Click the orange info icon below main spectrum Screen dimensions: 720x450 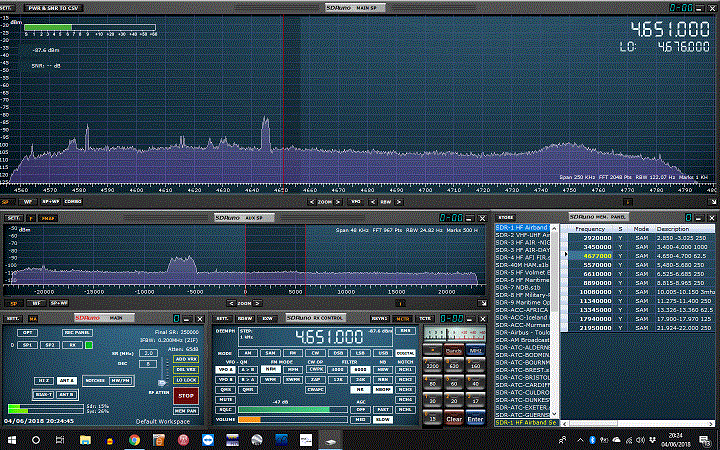click(x=627, y=202)
